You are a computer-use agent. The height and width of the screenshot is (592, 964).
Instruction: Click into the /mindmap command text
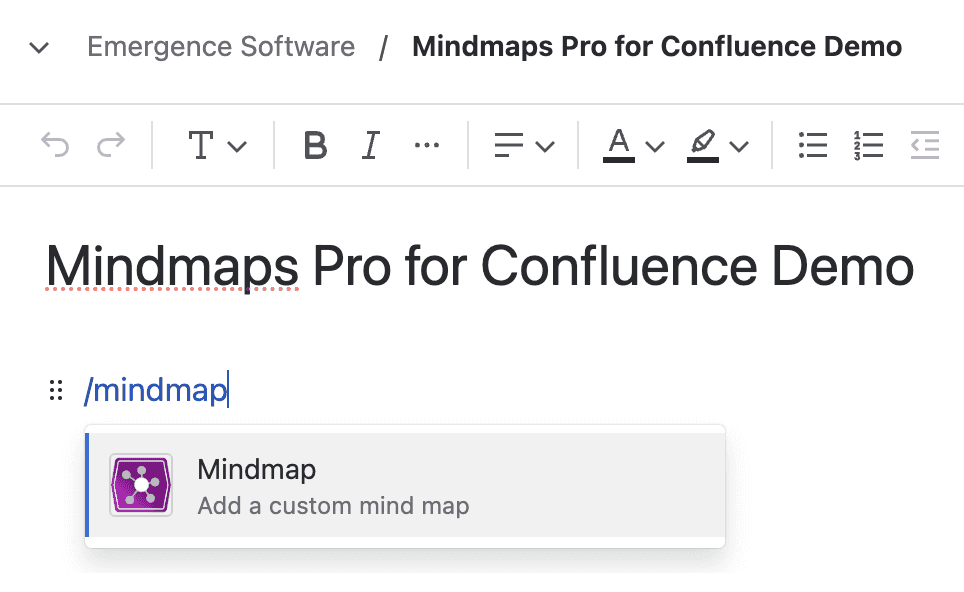pos(156,390)
